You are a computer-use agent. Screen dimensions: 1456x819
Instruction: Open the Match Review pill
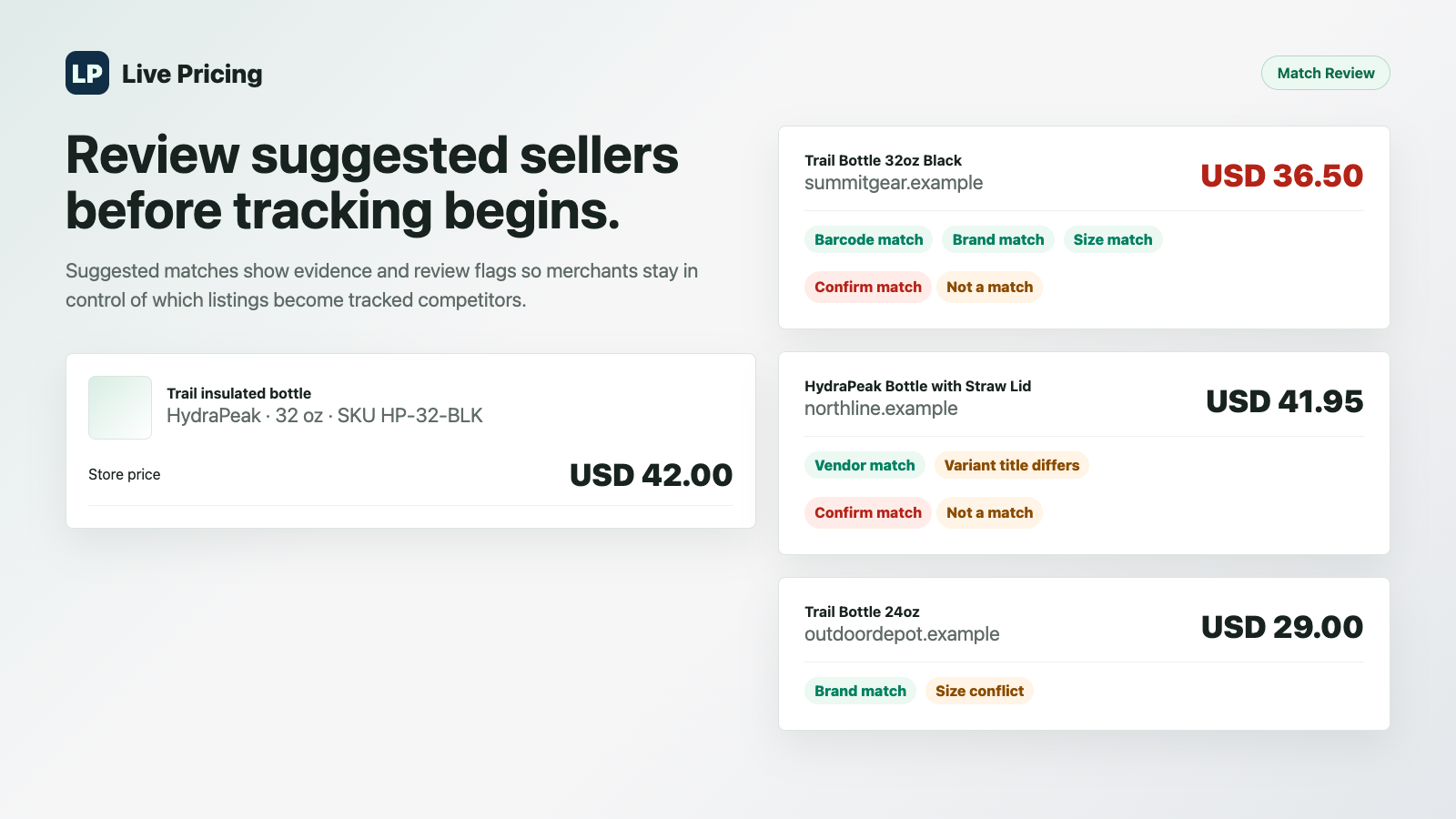pyautogui.click(x=1325, y=73)
